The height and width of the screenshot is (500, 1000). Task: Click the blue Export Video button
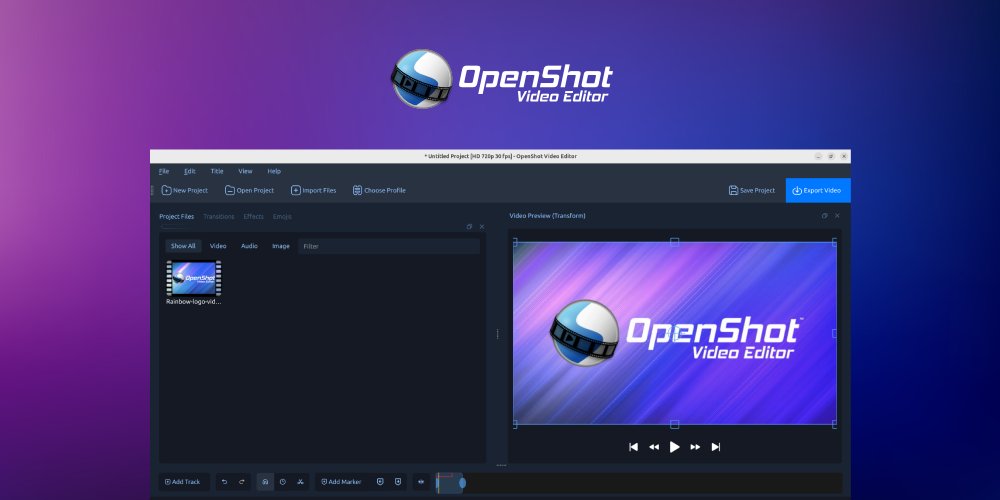[818, 190]
